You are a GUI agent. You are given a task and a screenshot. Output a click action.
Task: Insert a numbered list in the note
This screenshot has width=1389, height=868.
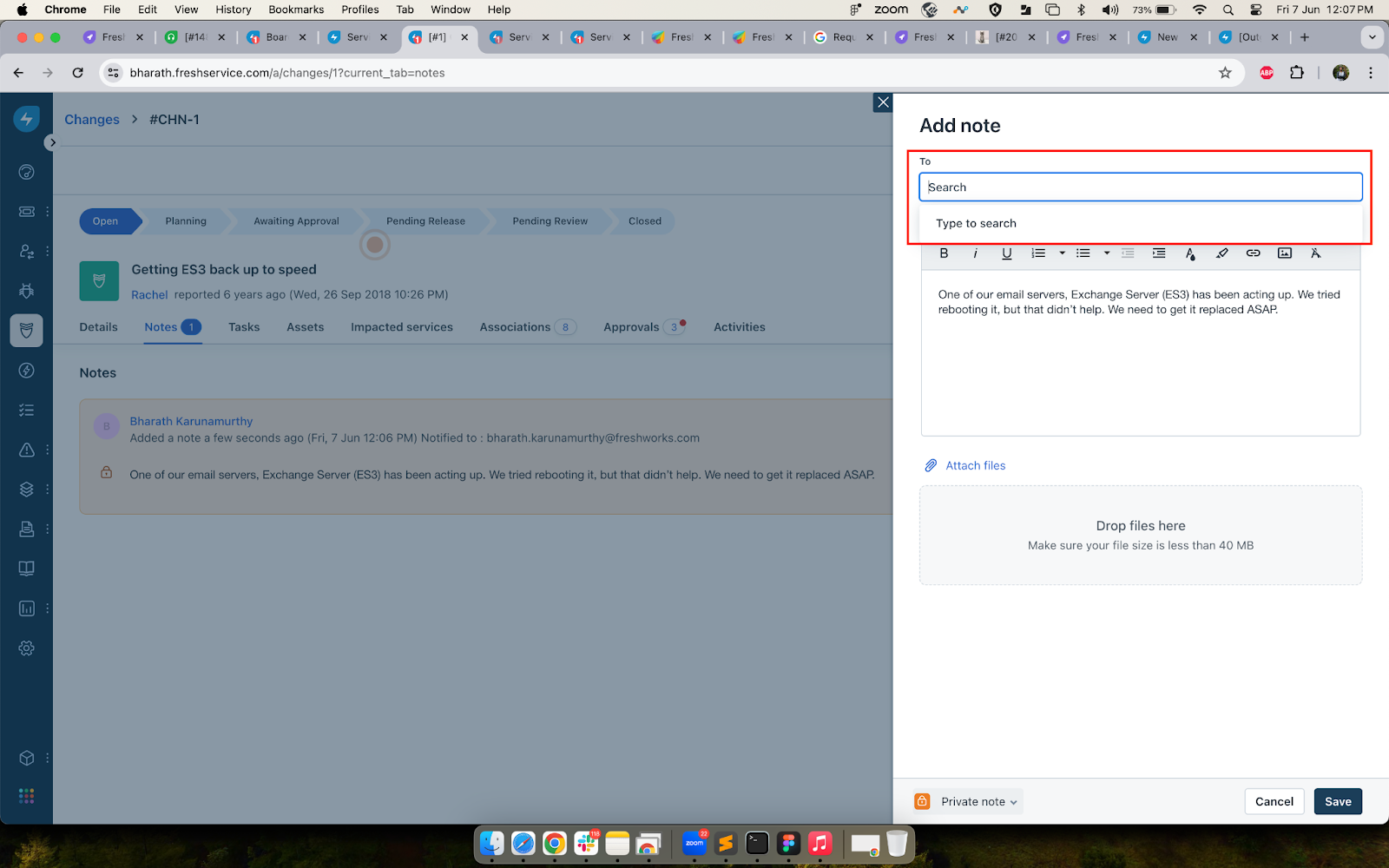click(1038, 253)
